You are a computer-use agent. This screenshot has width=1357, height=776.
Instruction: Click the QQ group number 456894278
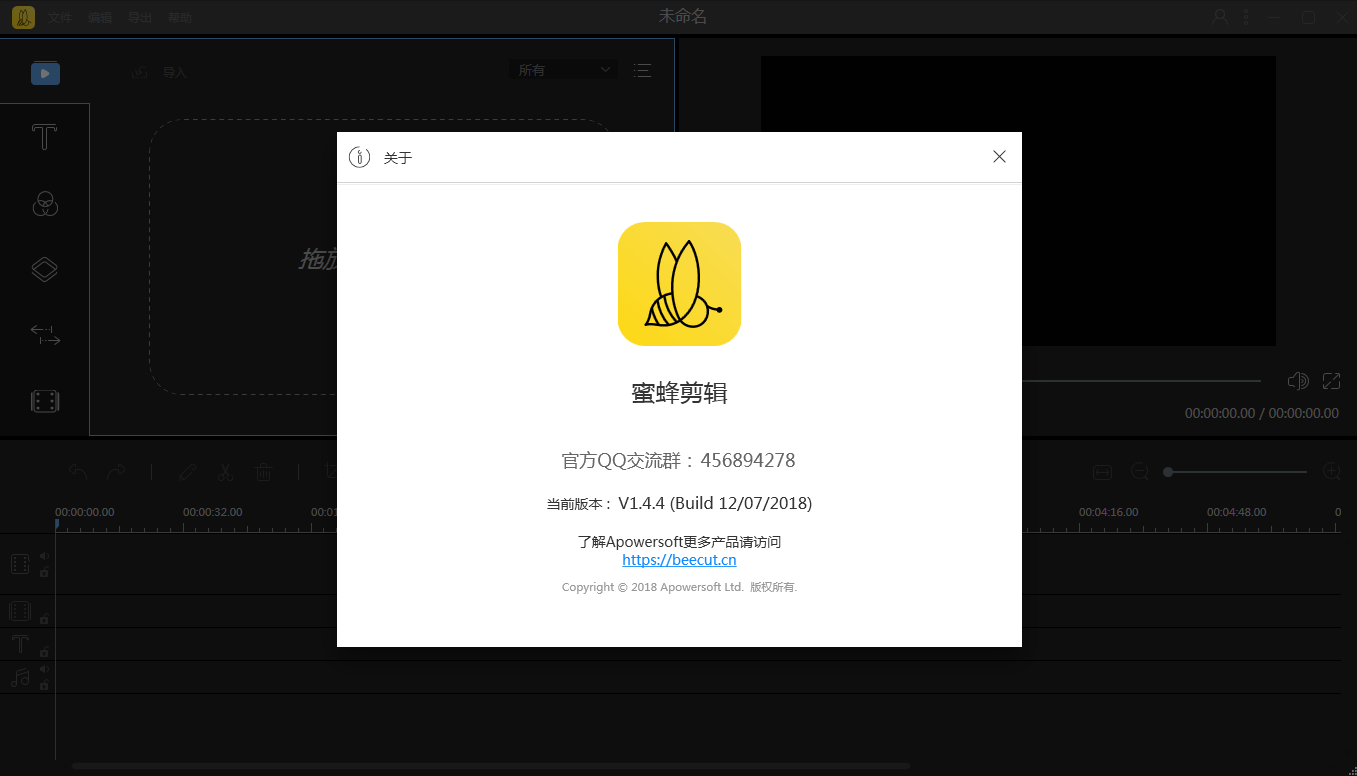748,461
